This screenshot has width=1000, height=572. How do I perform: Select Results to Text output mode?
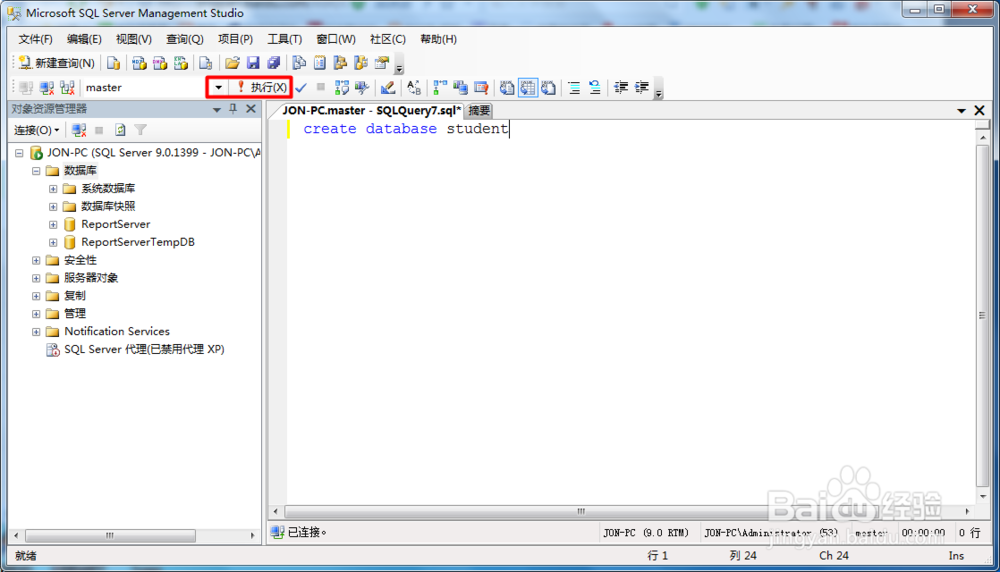coord(507,87)
